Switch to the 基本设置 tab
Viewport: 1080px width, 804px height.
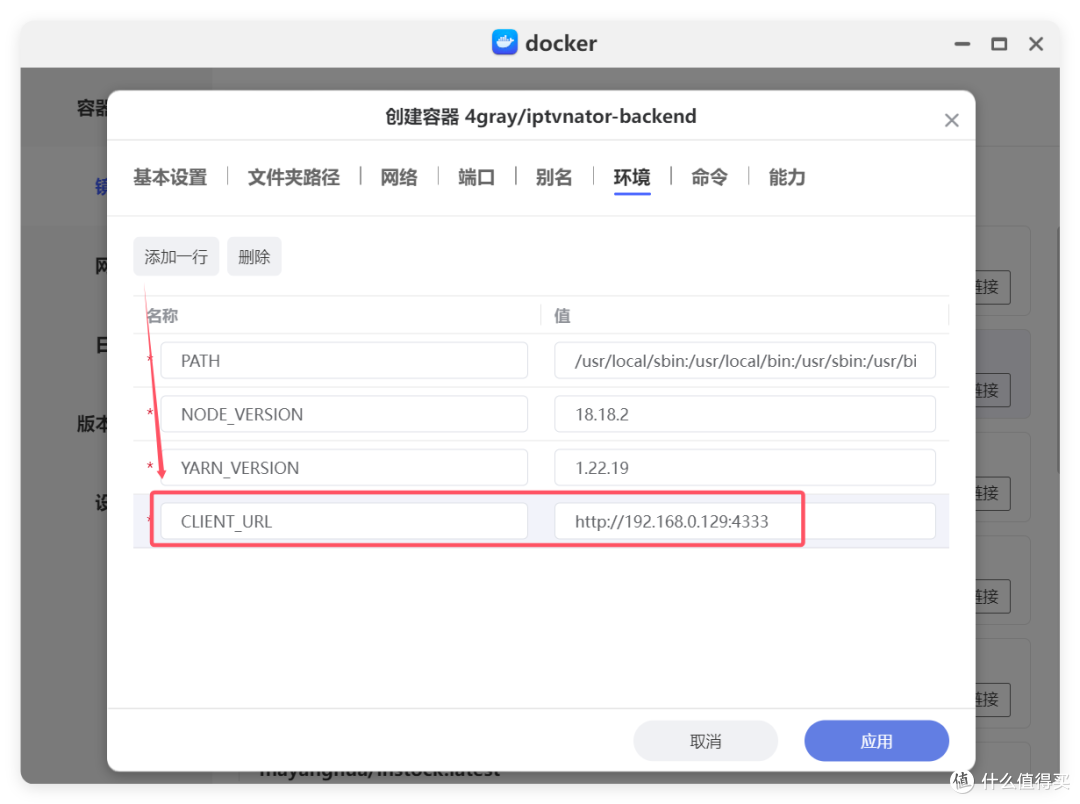click(x=169, y=176)
